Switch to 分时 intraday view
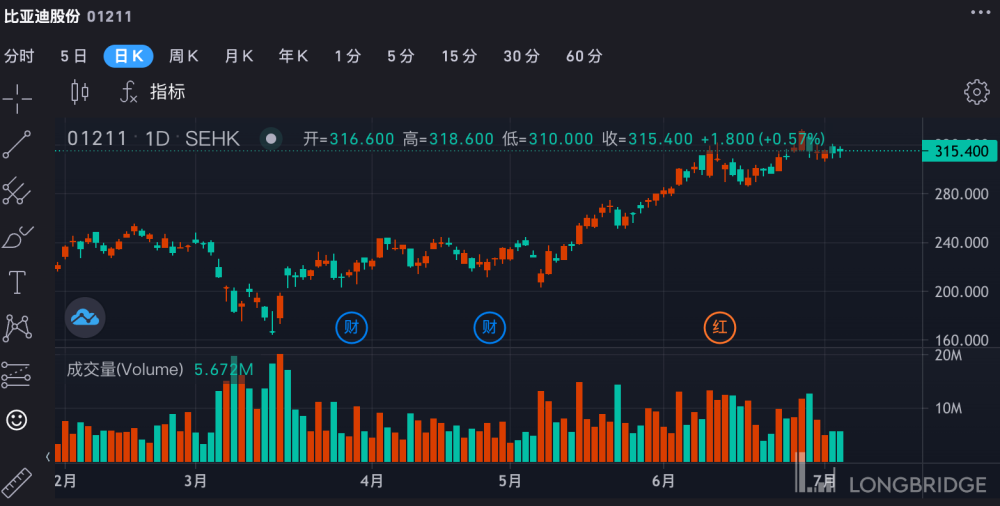 [19, 56]
